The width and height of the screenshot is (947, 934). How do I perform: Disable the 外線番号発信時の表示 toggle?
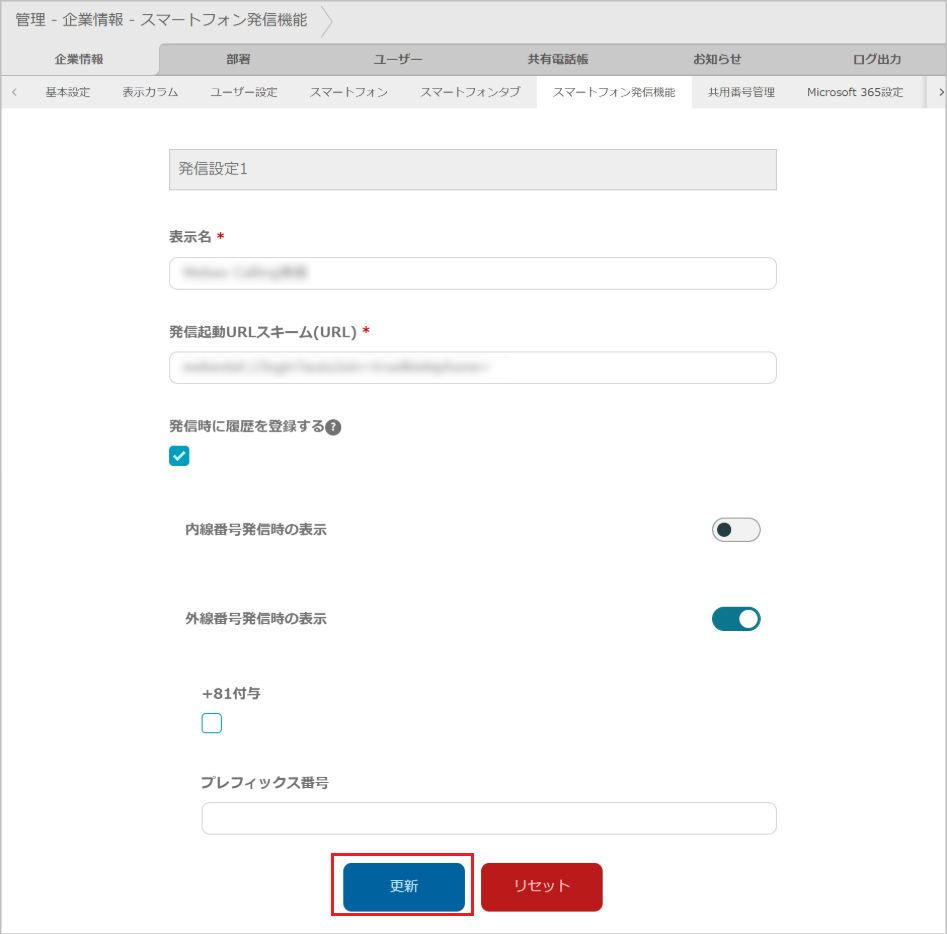[736, 619]
